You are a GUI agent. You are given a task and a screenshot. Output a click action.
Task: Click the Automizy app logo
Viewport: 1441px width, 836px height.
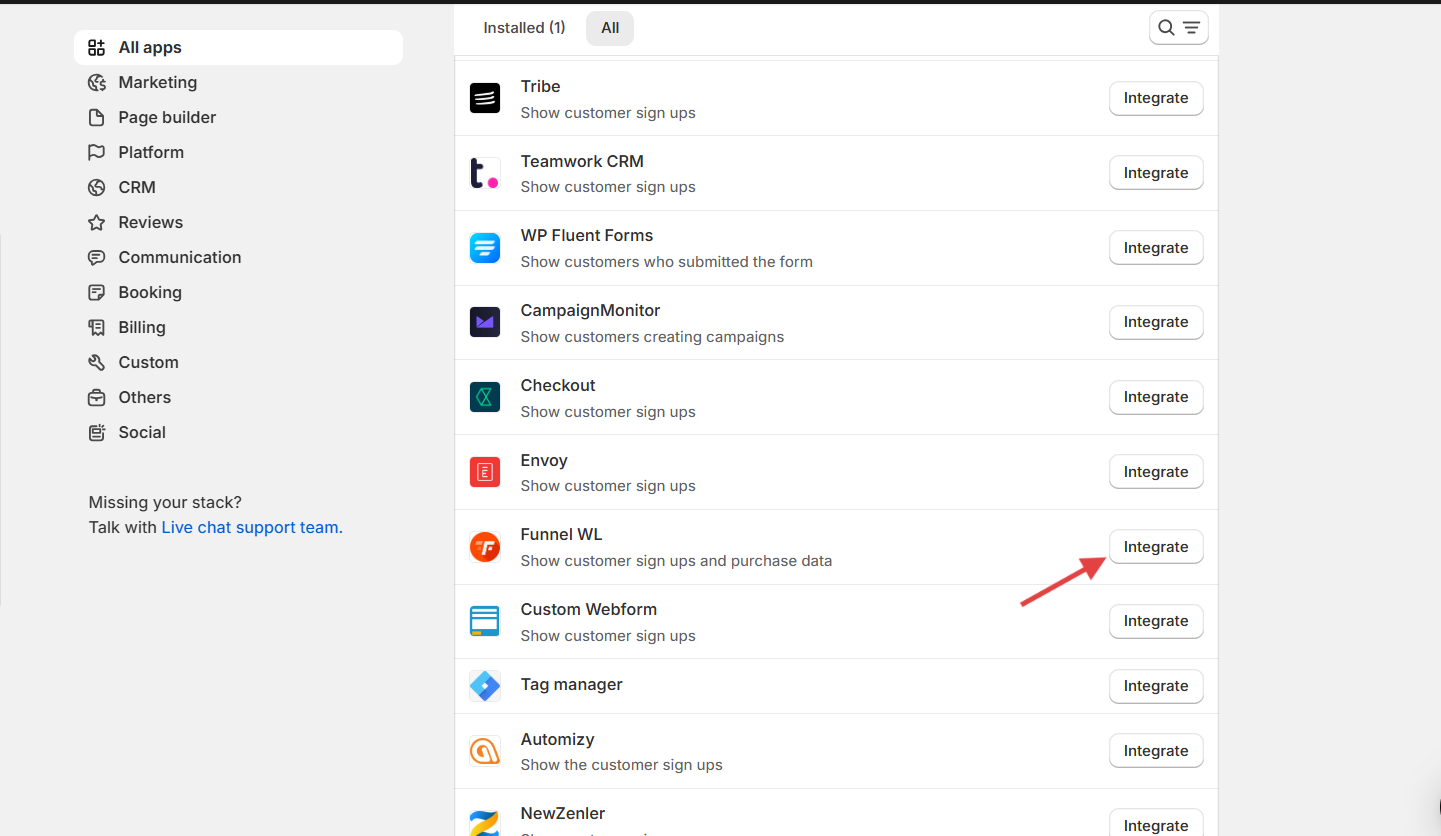point(485,751)
